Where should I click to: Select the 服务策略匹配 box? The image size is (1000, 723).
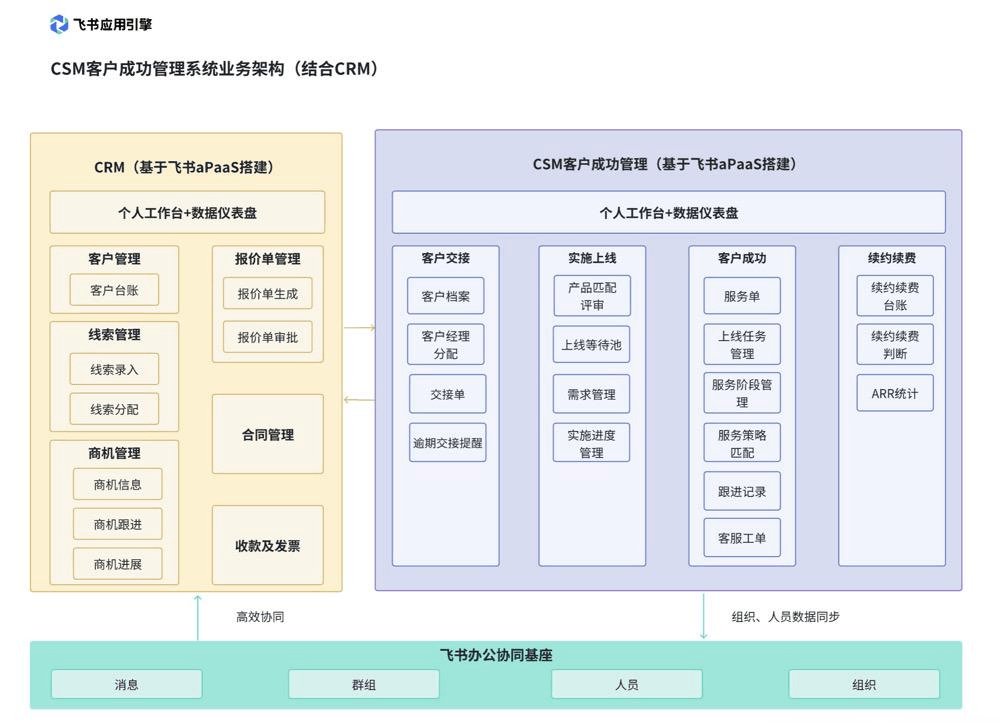click(742, 443)
